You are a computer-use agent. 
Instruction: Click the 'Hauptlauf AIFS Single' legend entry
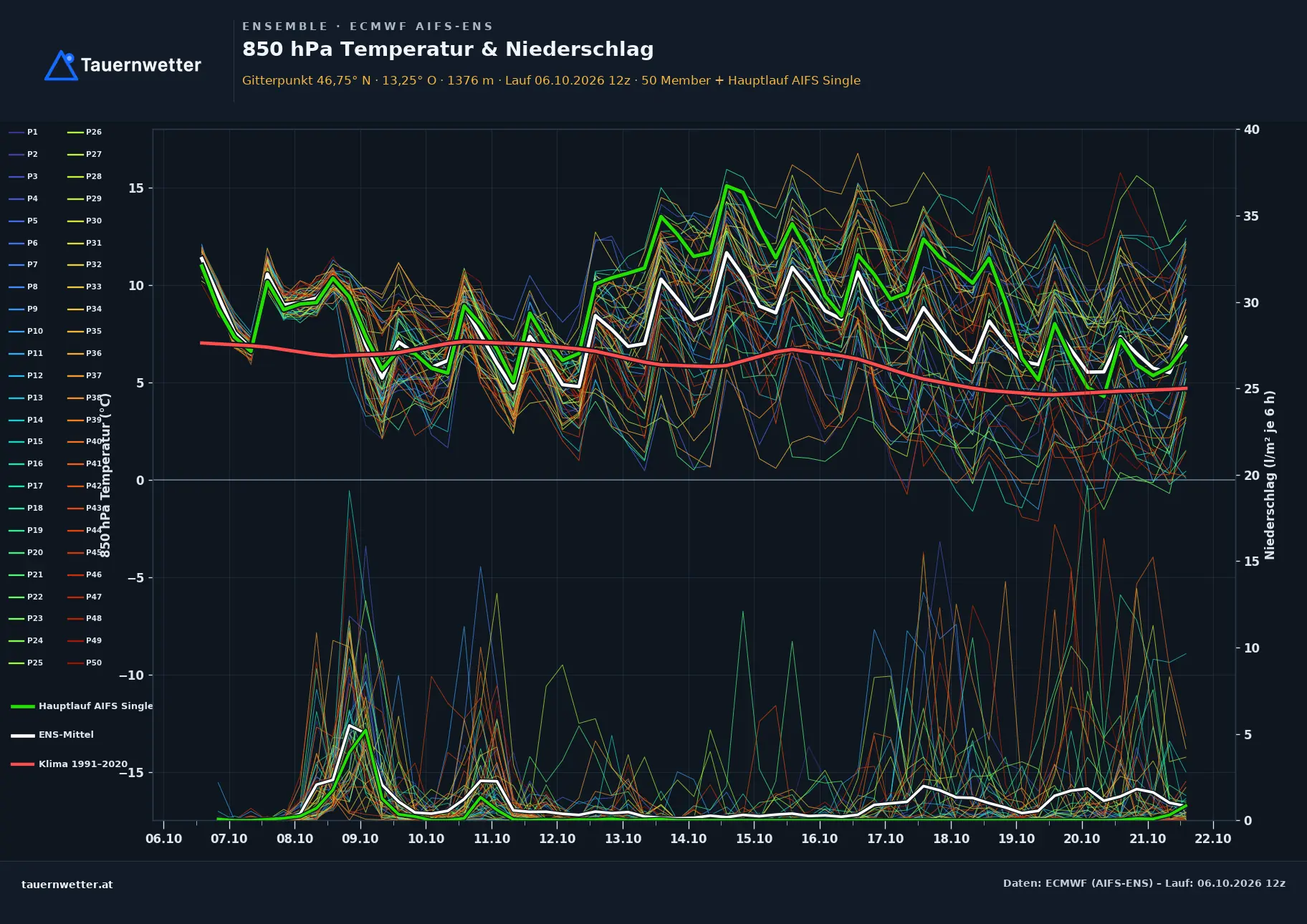82,706
